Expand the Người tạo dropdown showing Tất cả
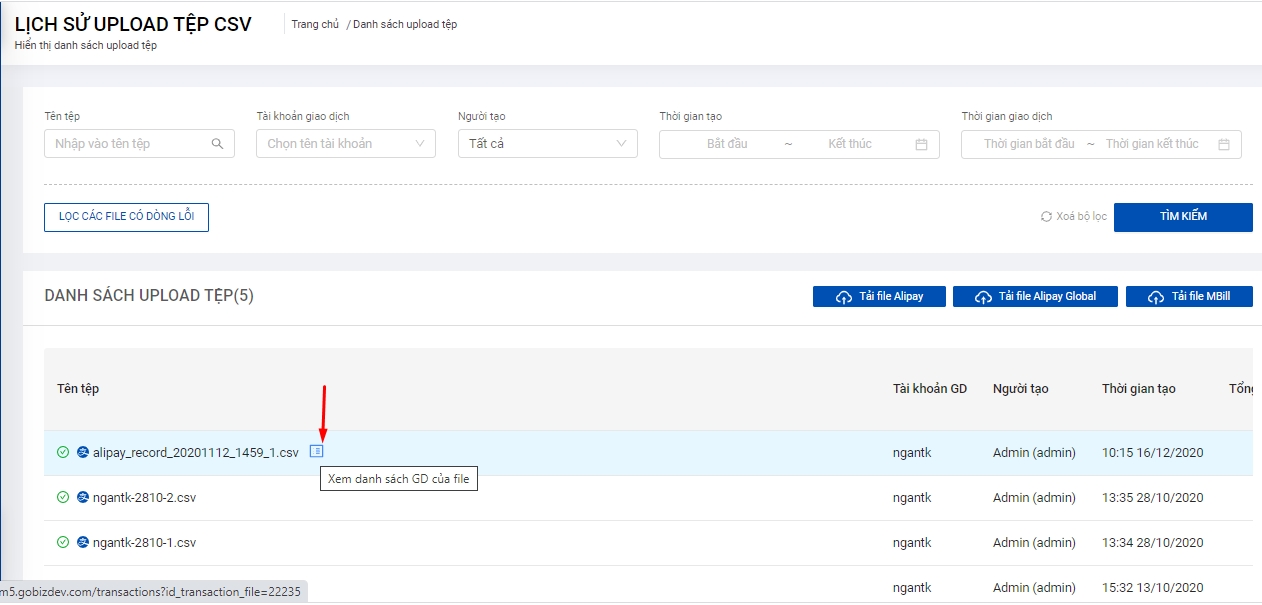Image resolution: width=1262 pixels, height=605 pixels. pyautogui.click(x=547, y=144)
